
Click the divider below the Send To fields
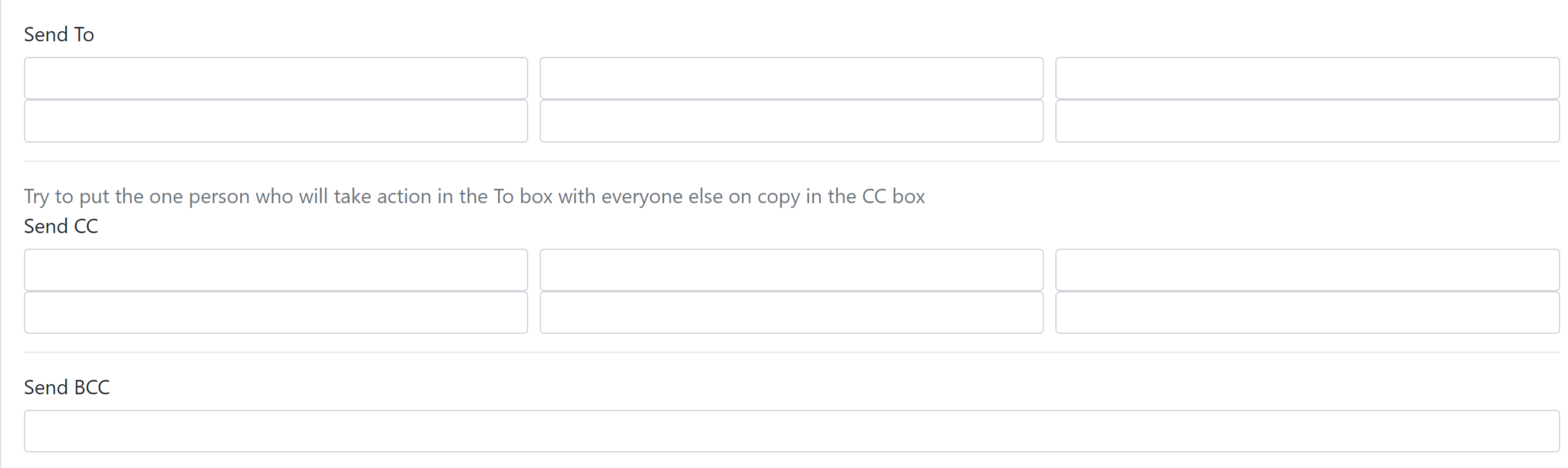click(791, 161)
